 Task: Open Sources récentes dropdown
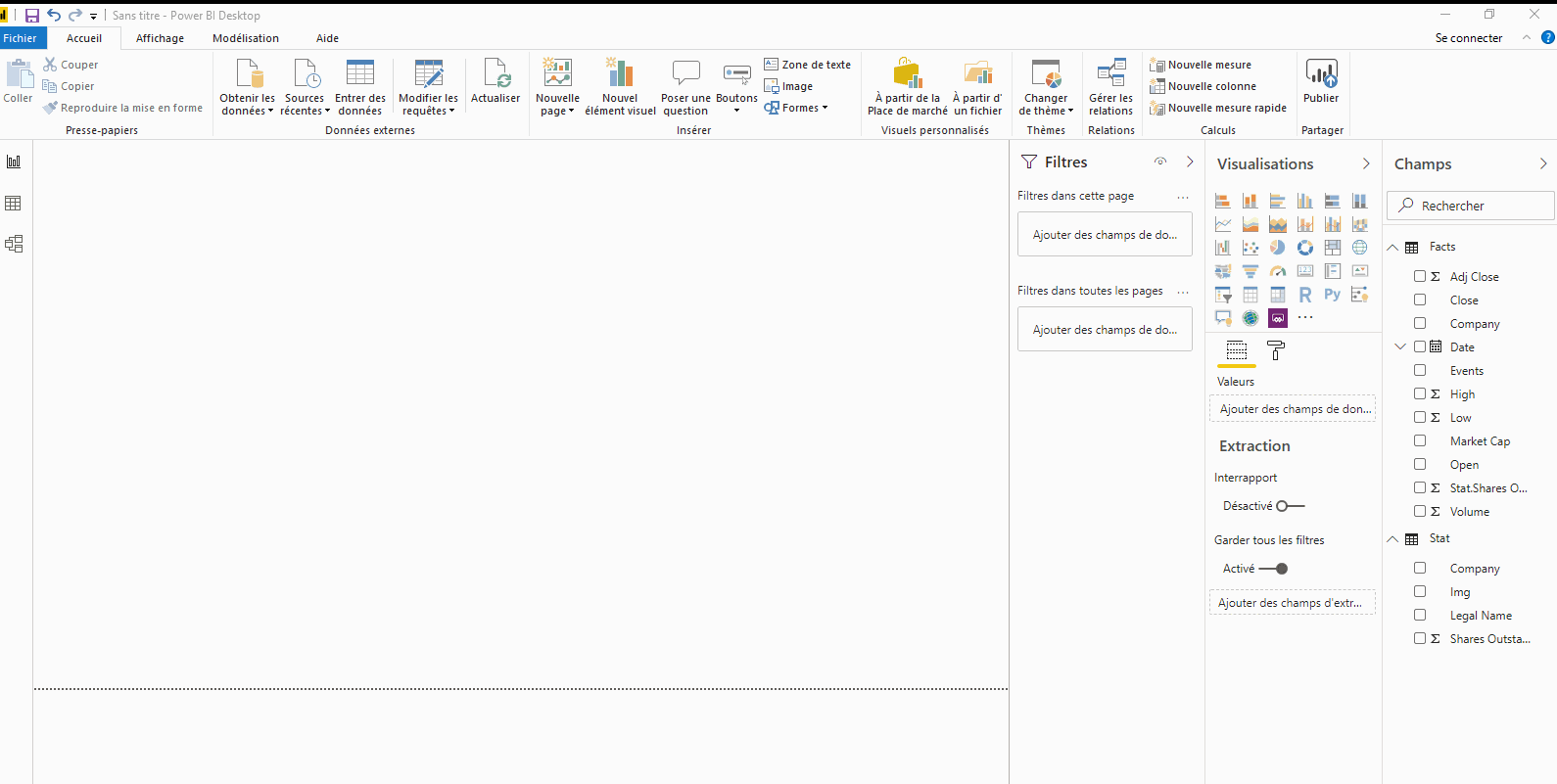point(305,87)
